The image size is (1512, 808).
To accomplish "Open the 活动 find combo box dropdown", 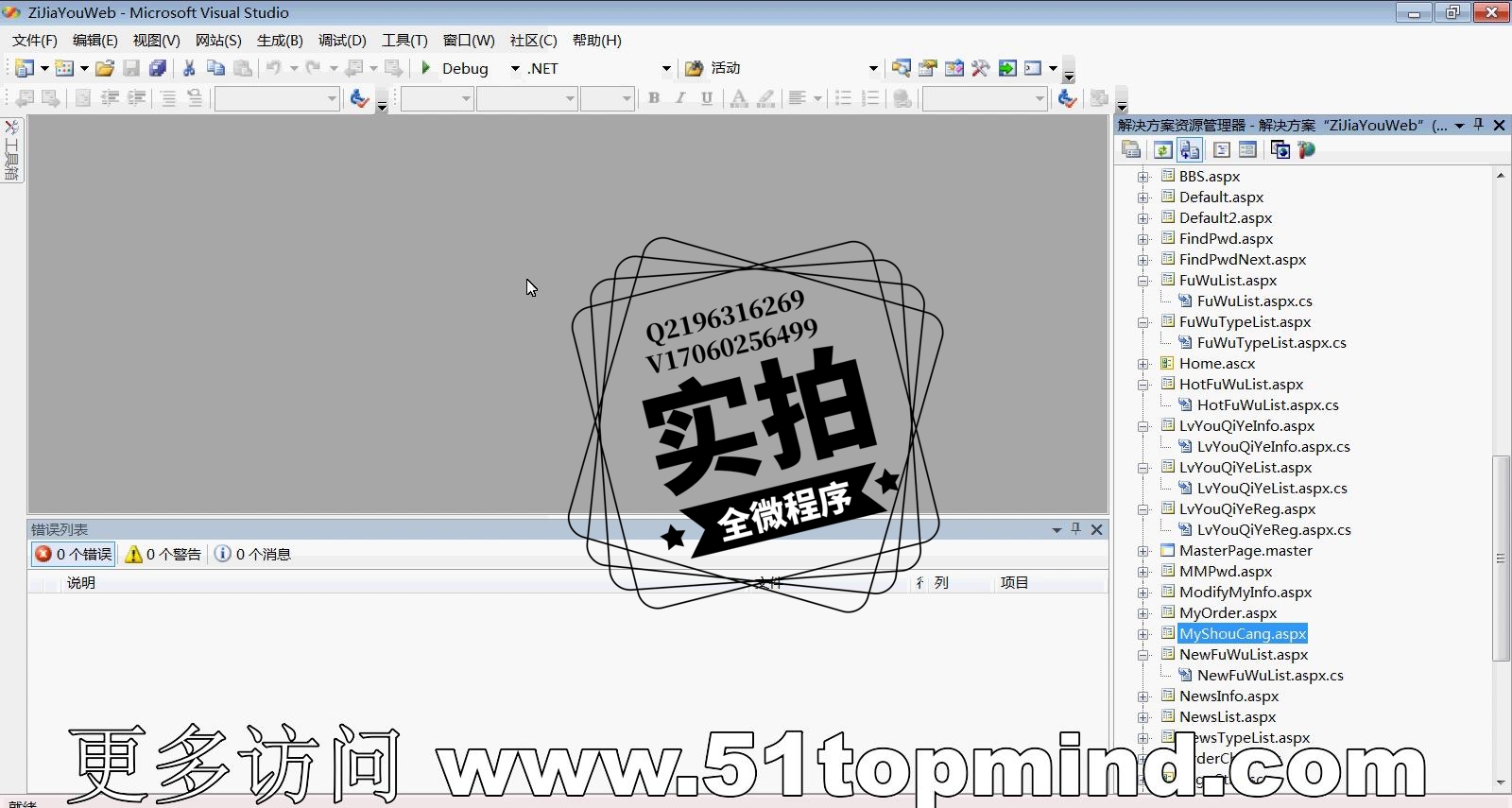I will point(873,68).
